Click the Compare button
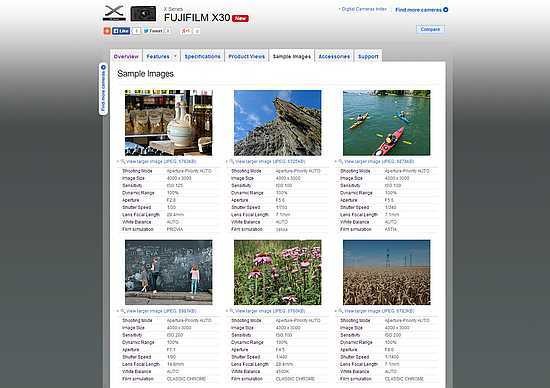 tap(430, 29)
